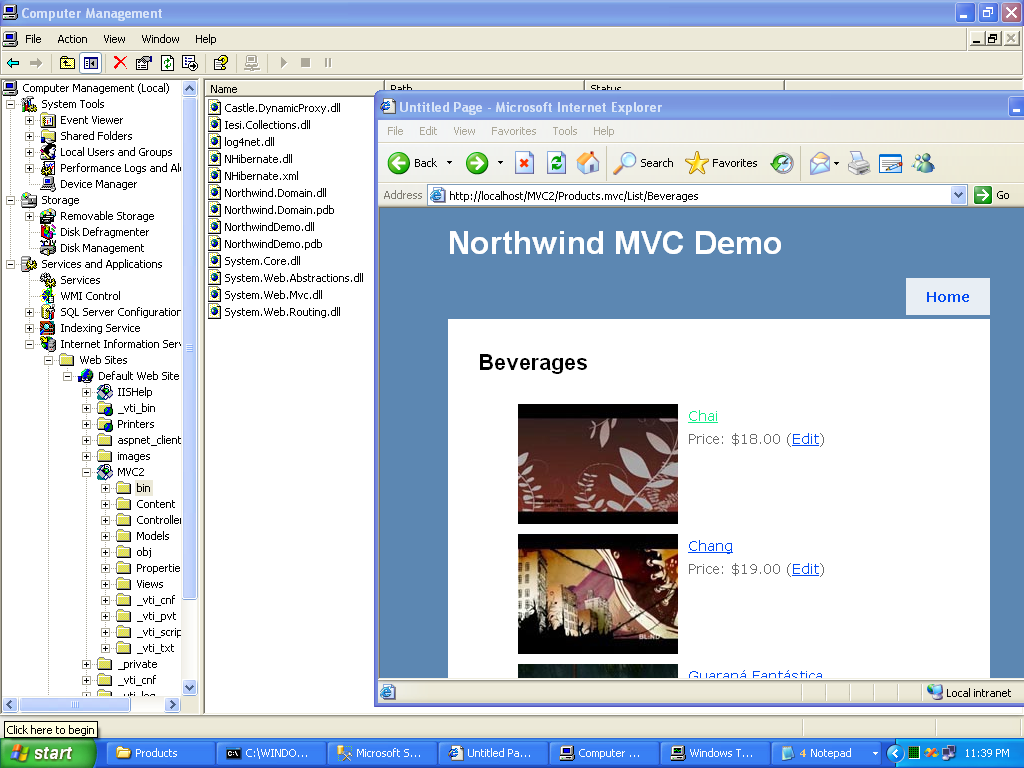Click the Edit link next to $18.00
This screenshot has width=1024, height=768.
805,439
